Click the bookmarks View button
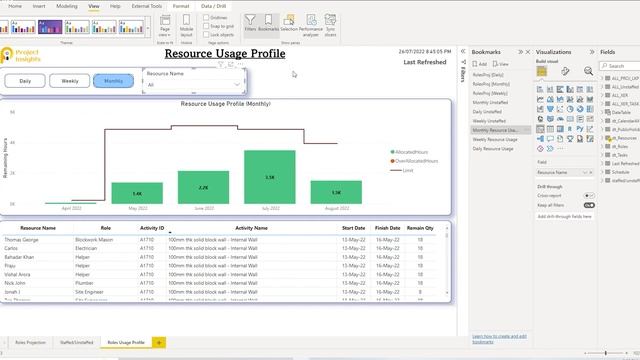This screenshot has height=360, width=640. coord(500,64)
